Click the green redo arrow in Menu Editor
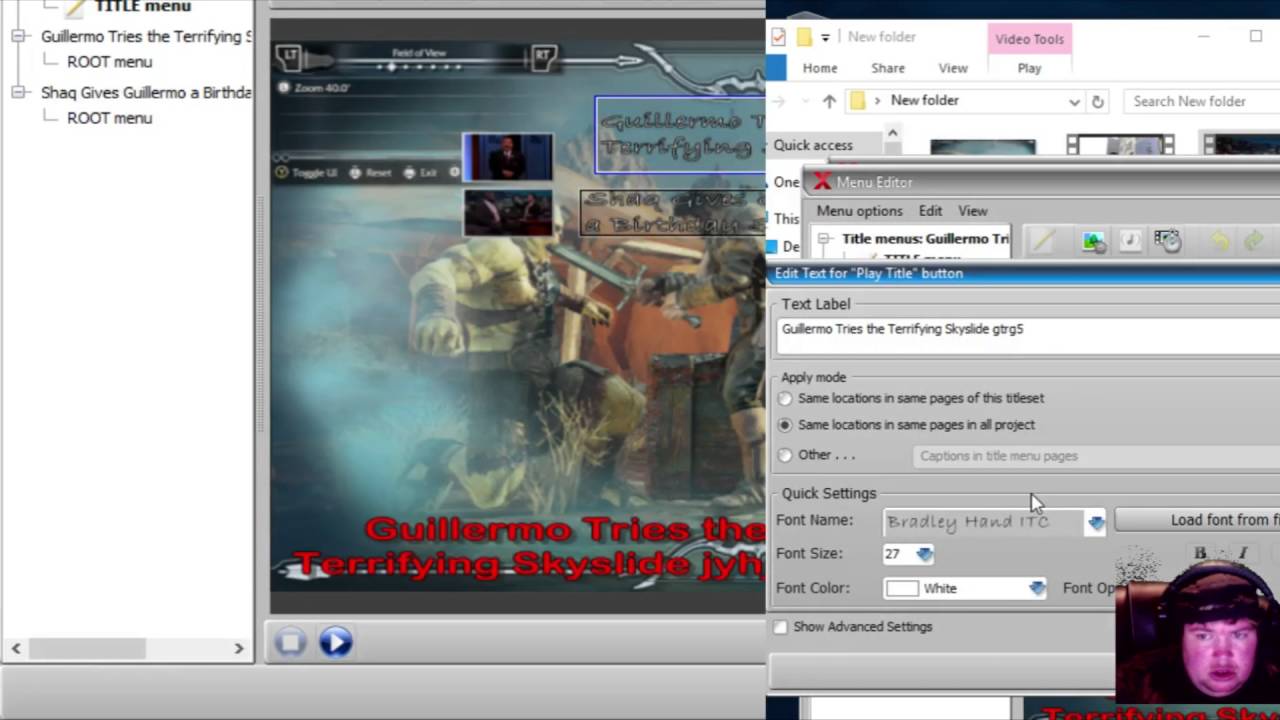Screen dimensions: 1280x720 pyautogui.click(x=1253, y=241)
